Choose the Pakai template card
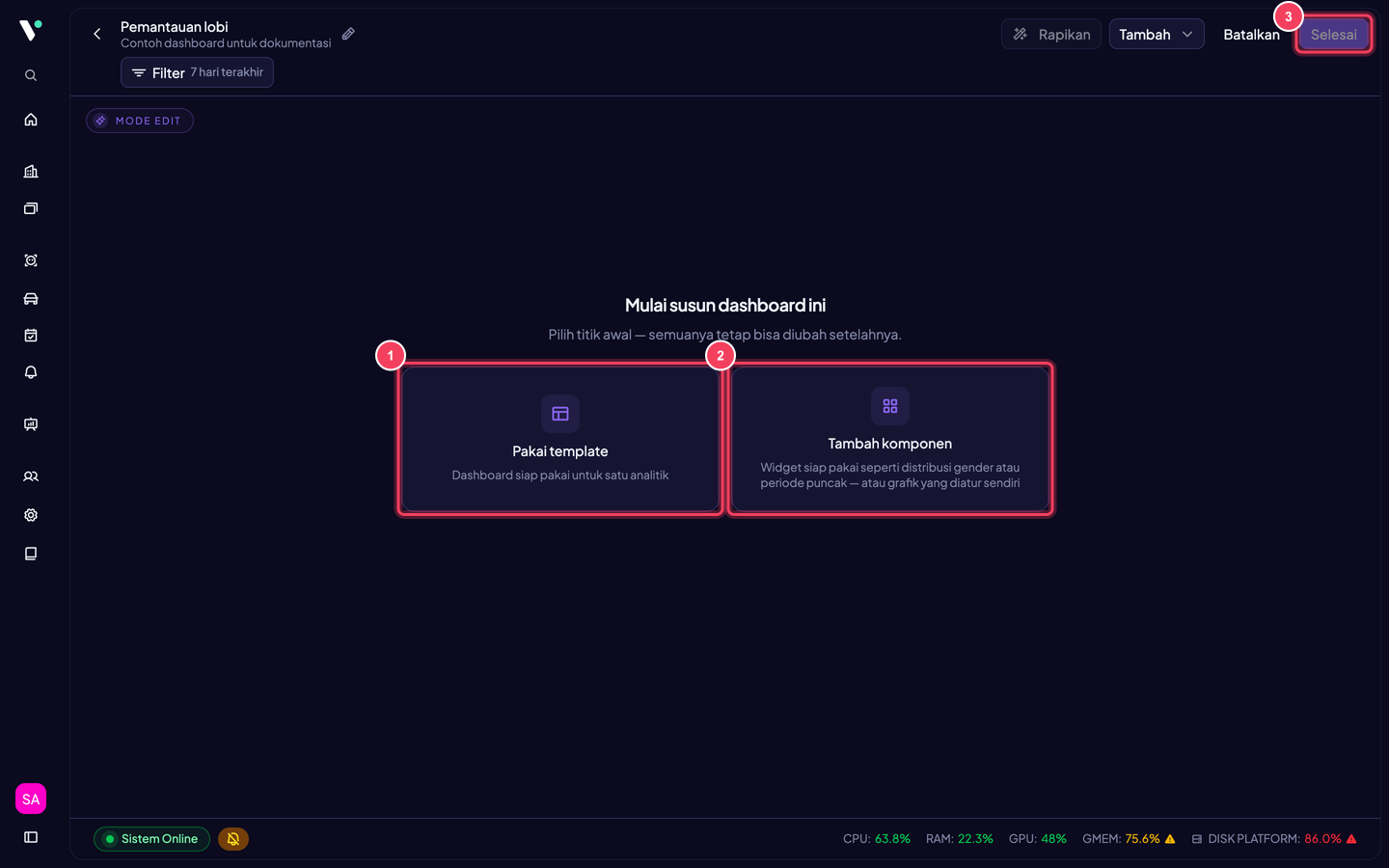The height and width of the screenshot is (868, 1389). pyautogui.click(x=560, y=439)
